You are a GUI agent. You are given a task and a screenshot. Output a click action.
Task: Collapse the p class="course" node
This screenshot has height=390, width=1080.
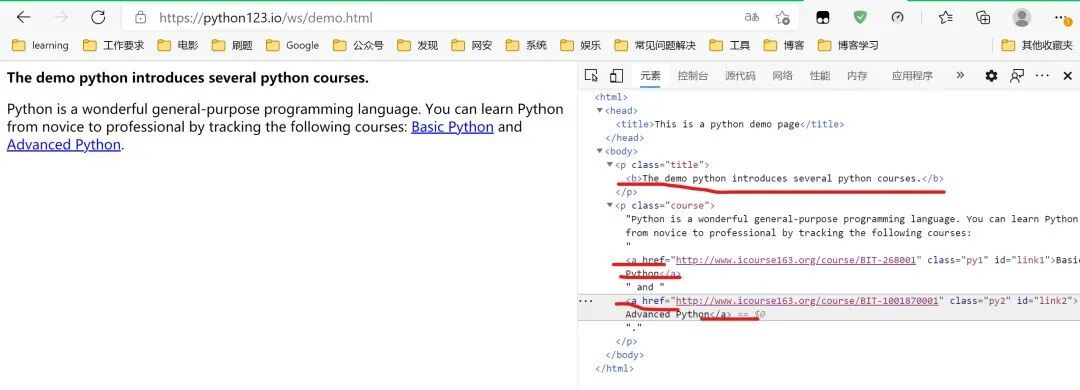click(x=610, y=205)
